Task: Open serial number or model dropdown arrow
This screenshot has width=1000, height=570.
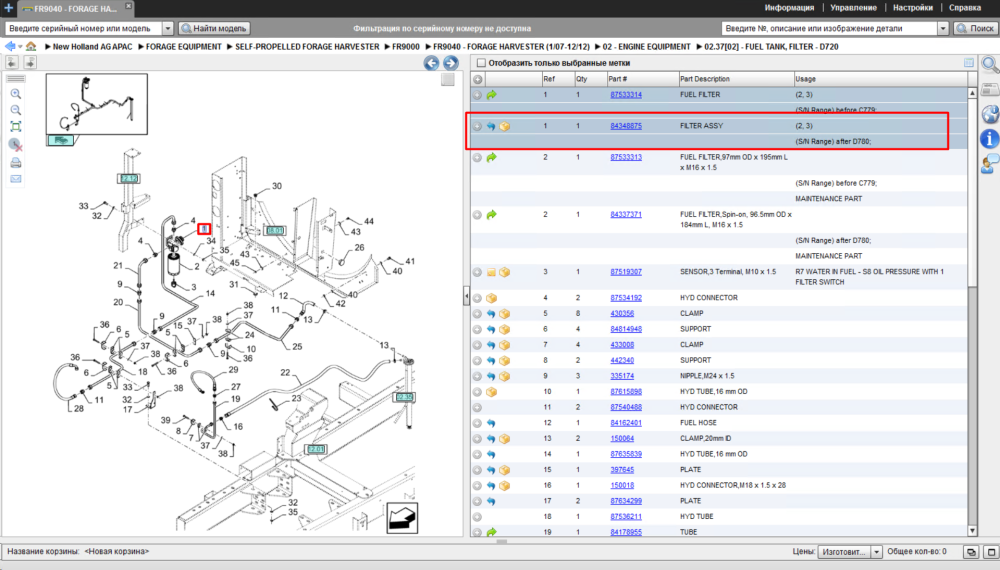Action: click(x=168, y=28)
